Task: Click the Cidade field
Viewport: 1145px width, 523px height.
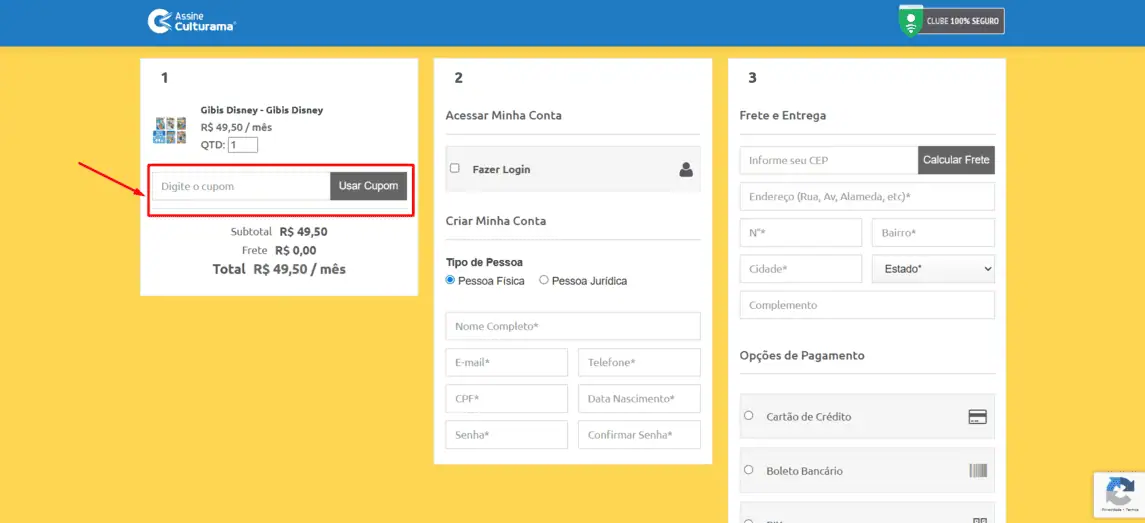Action: 801,269
